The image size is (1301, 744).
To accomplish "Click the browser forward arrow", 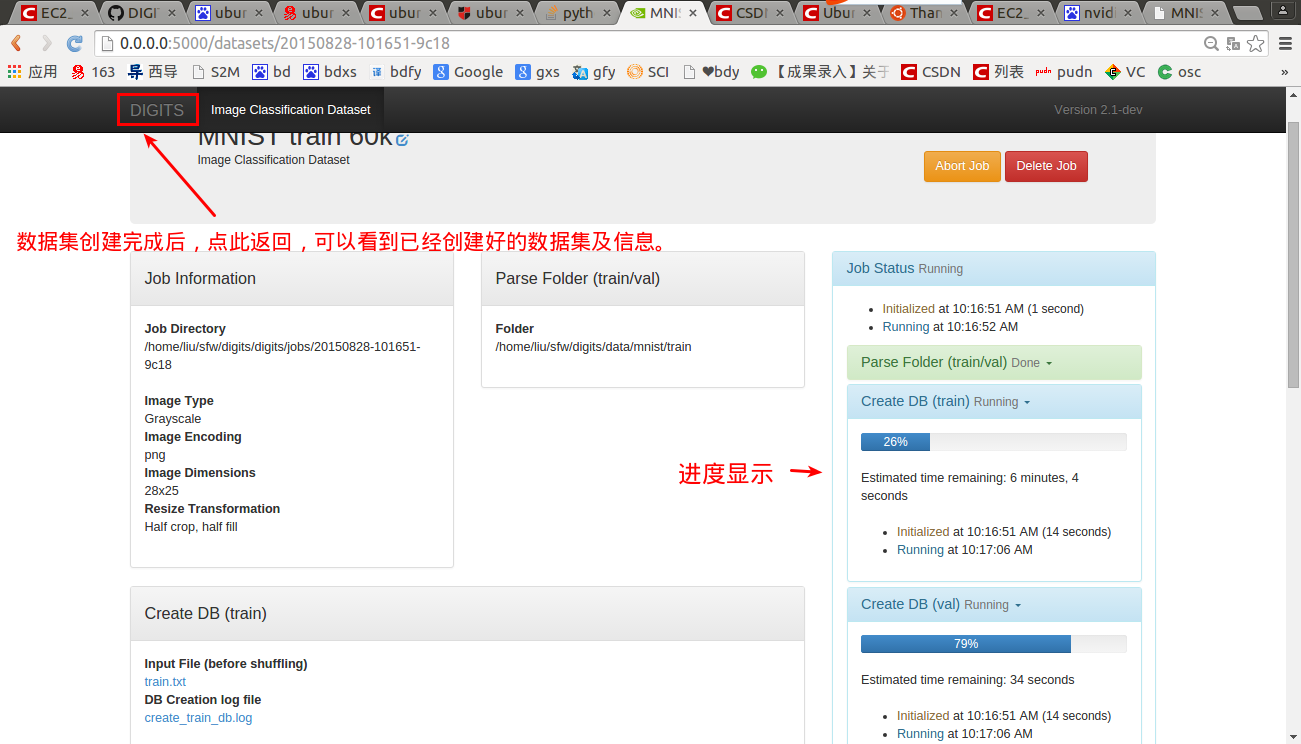I will 46,44.
